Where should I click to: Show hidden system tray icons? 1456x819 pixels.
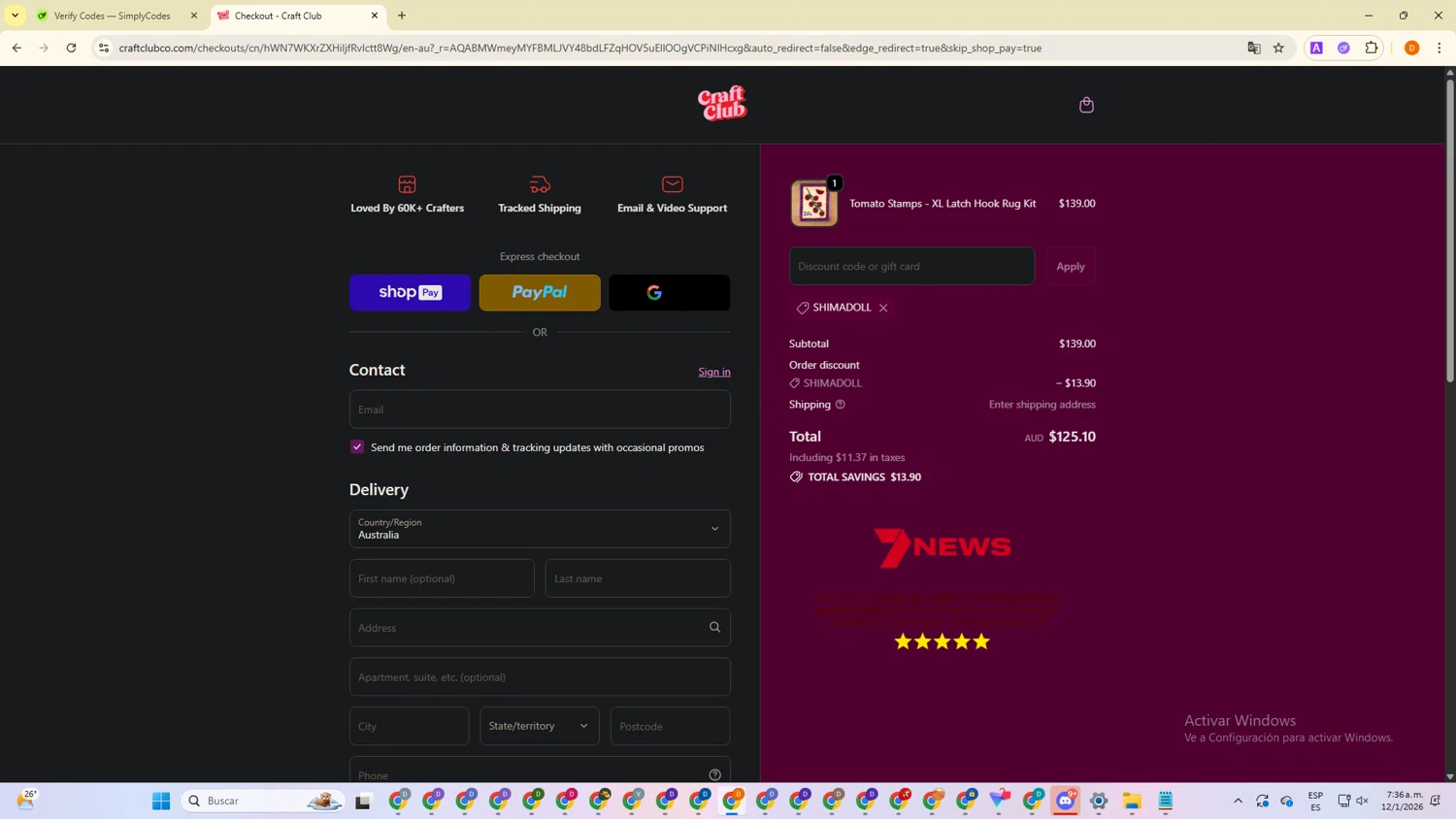(1238, 801)
